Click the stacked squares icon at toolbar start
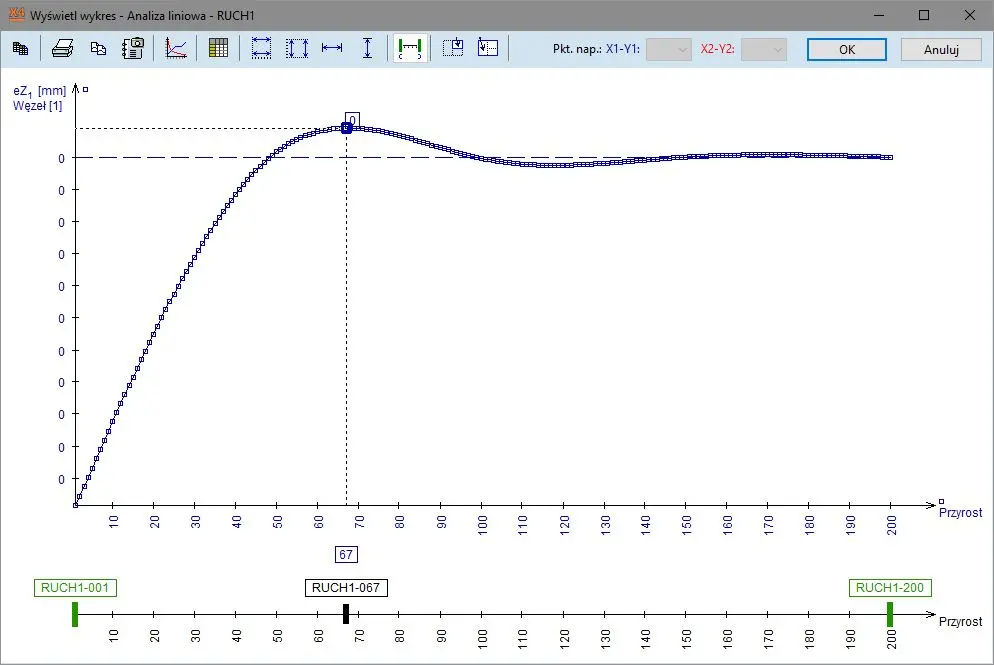The image size is (994, 665). pyautogui.click(x=20, y=49)
